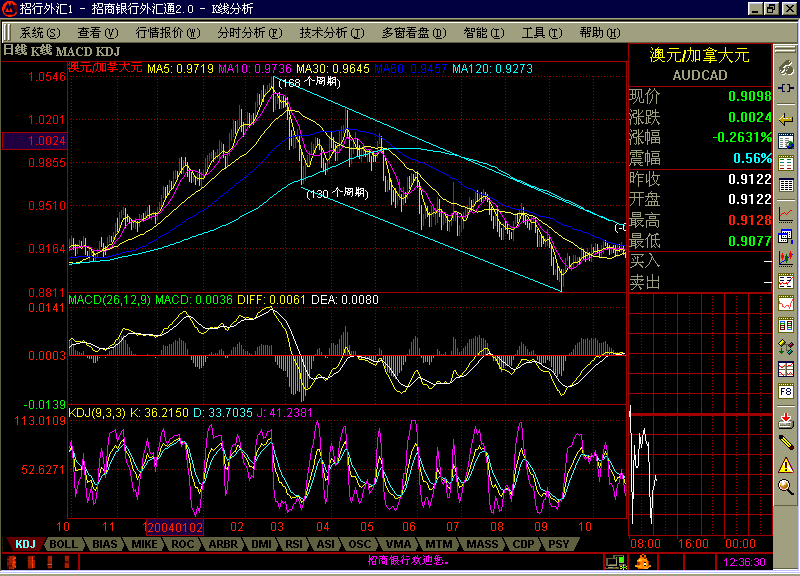Click the red wave chart icon
Screen dimensions: 800x576
click(x=786, y=303)
